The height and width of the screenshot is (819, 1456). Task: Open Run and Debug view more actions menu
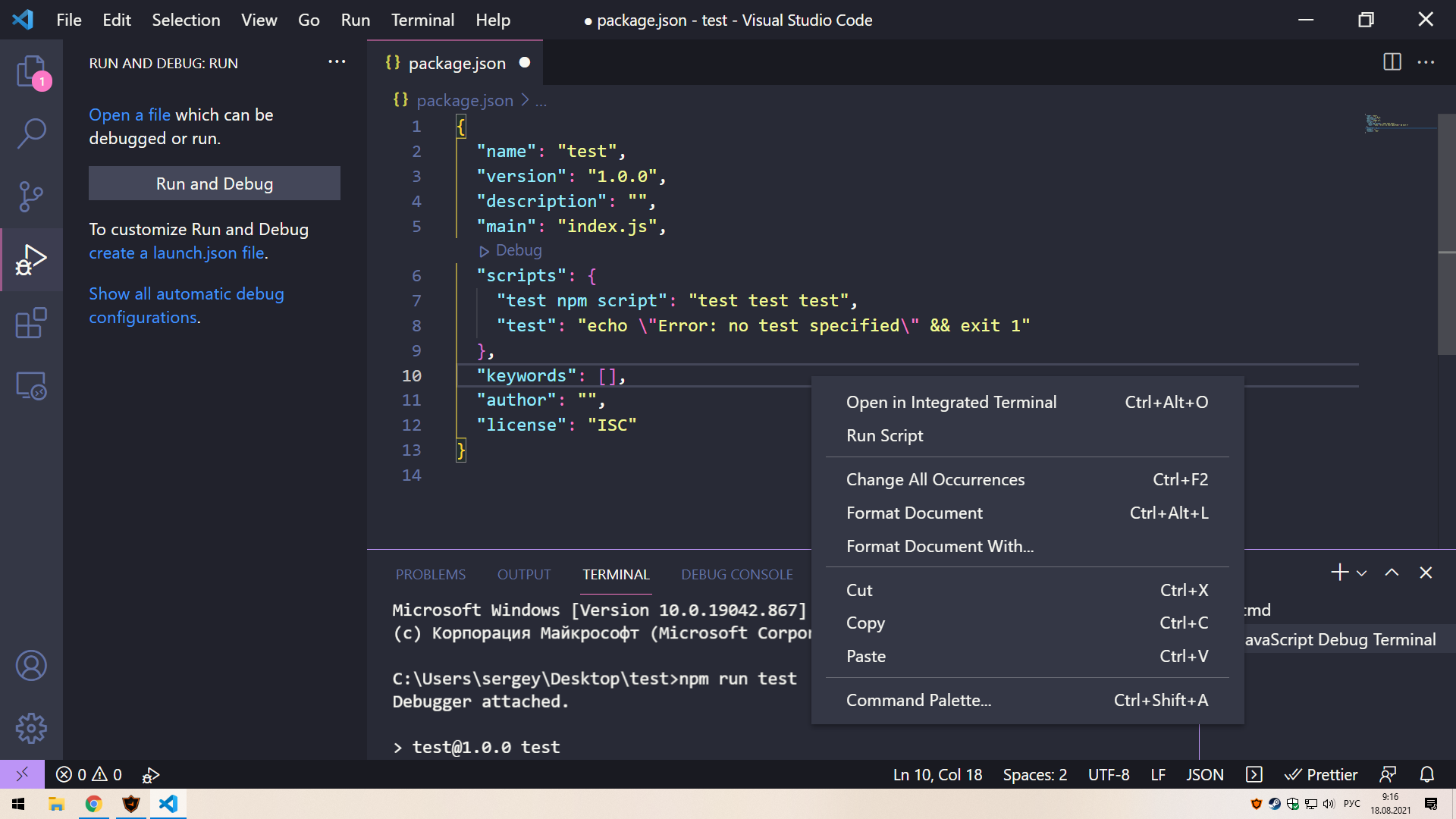337,62
